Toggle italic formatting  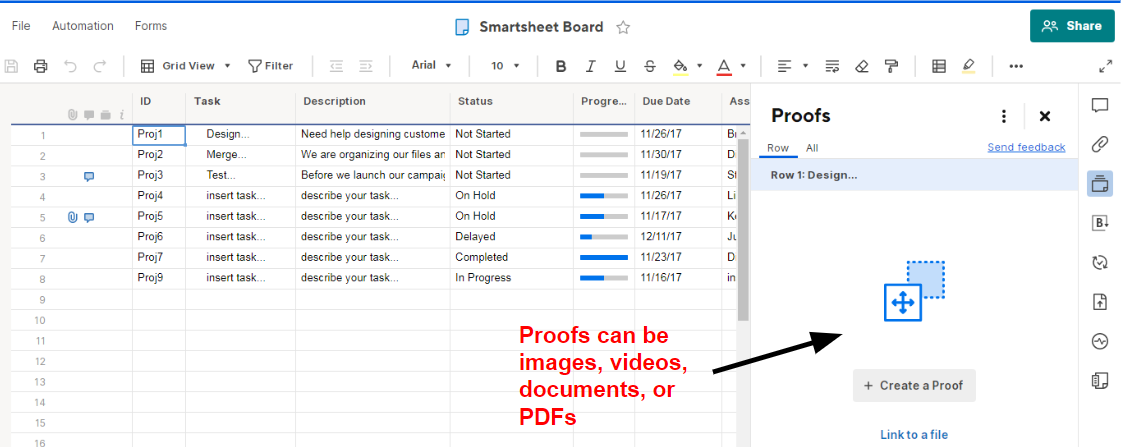590,66
